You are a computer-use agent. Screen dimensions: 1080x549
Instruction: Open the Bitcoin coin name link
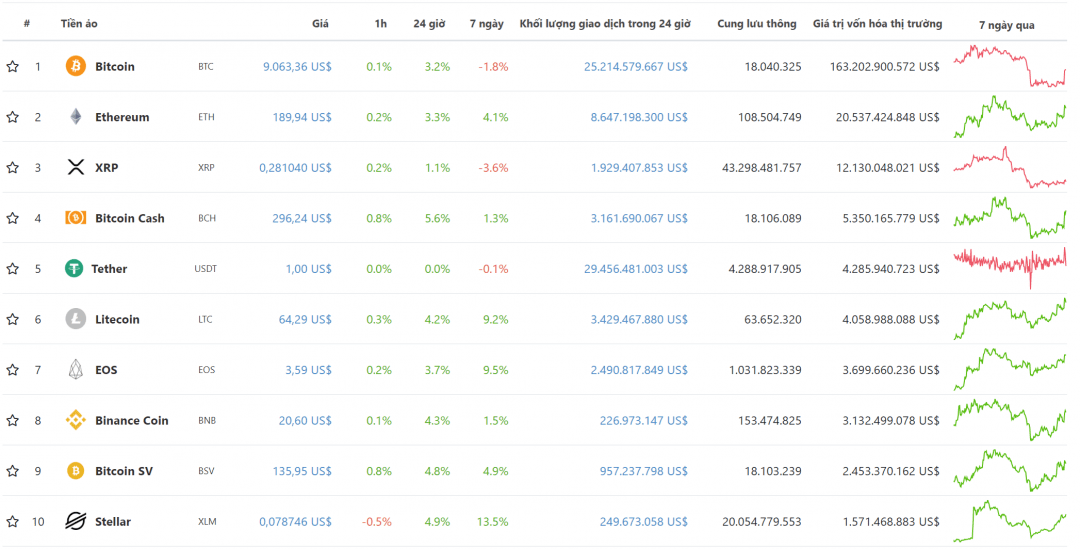tap(114, 66)
